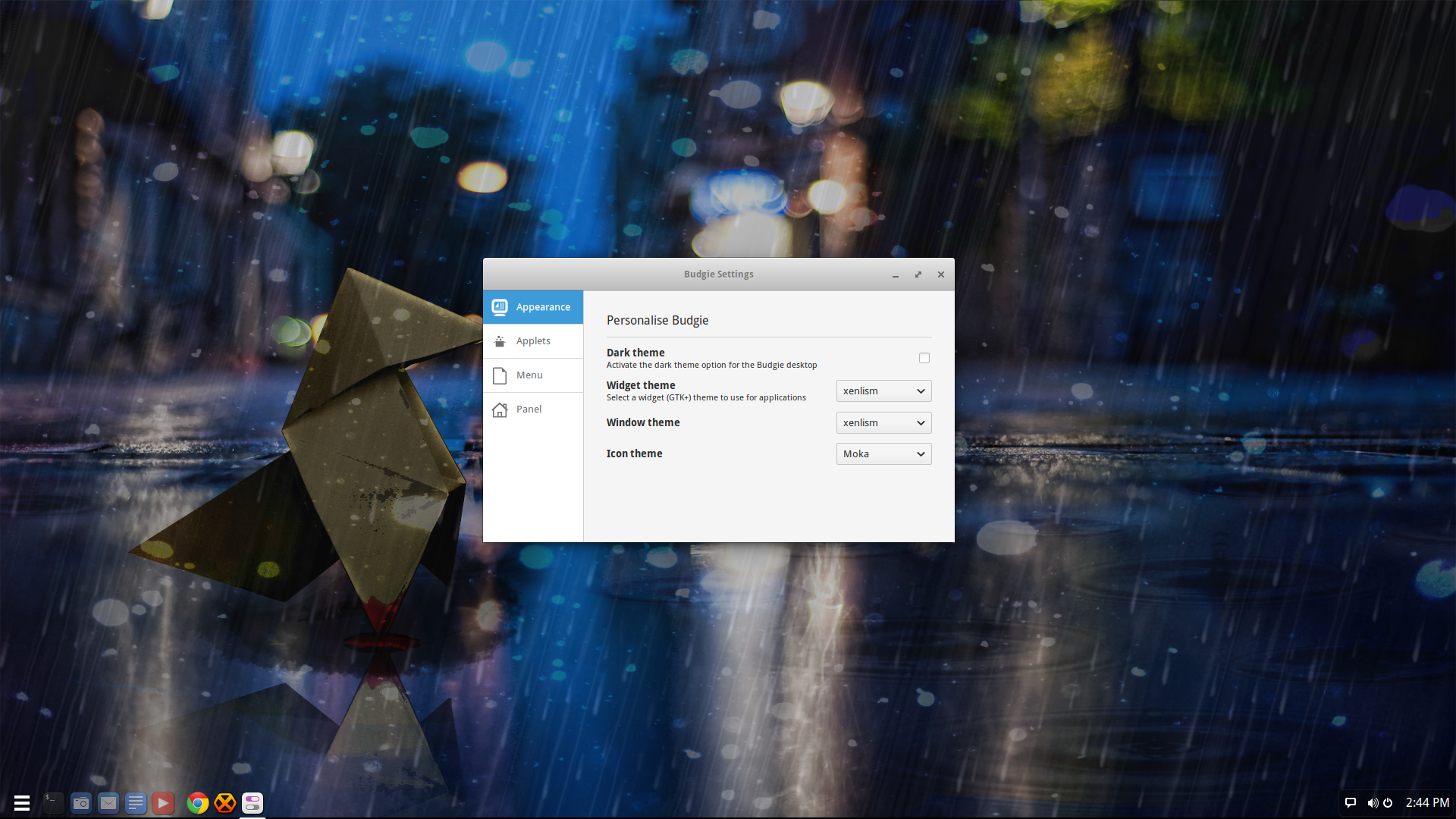Click the Budgie Settings toggle icon in the panel
The image size is (1456, 819).
click(253, 802)
